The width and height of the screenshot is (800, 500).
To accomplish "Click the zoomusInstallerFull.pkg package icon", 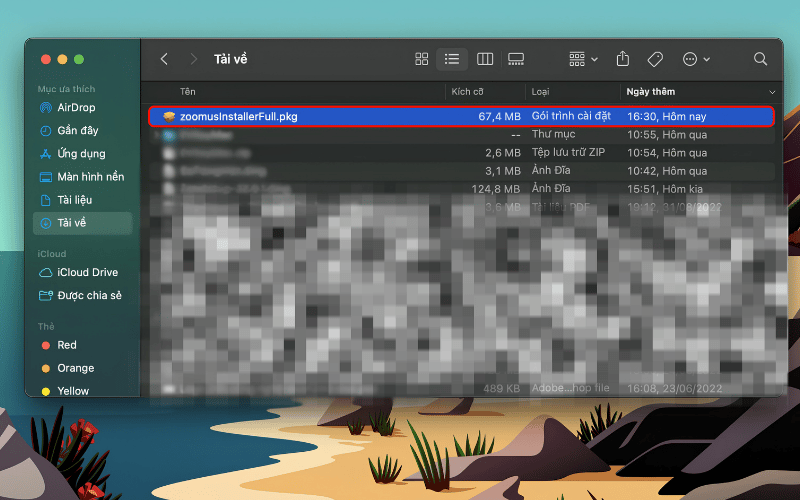I will pyautogui.click(x=169, y=117).
